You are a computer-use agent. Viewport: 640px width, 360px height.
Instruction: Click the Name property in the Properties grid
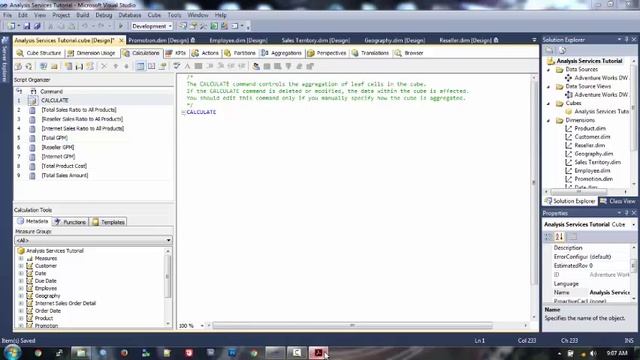(x=562, y=293)
